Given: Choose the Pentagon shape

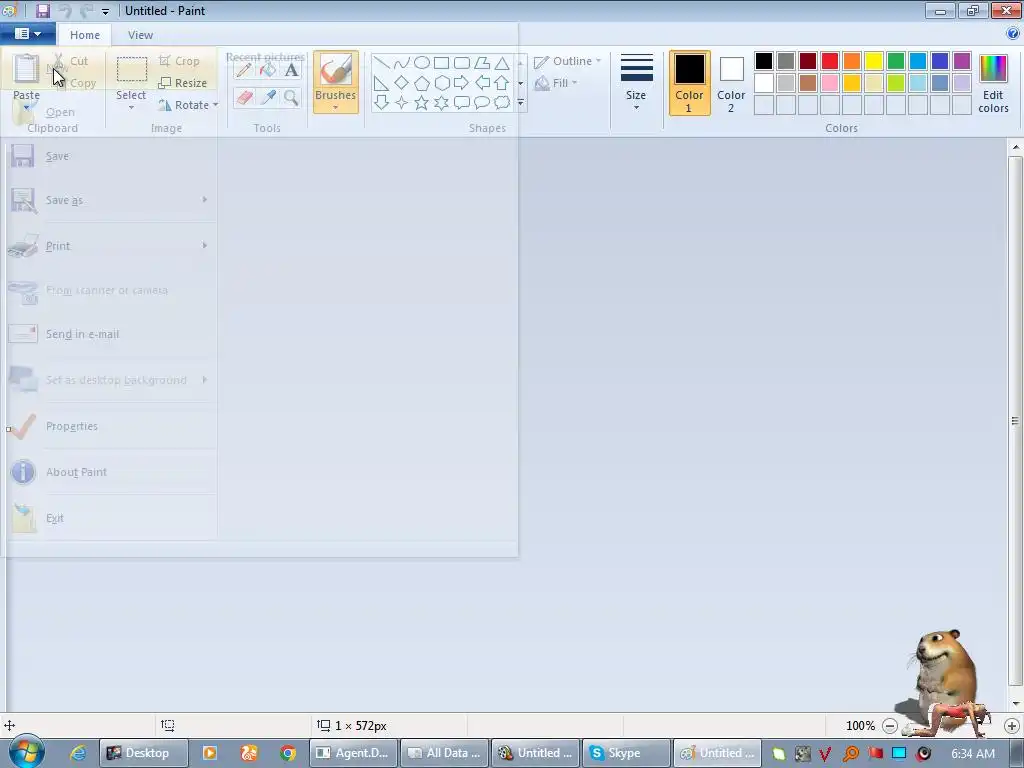Looking at the screenshot, I should pos(422,83).
